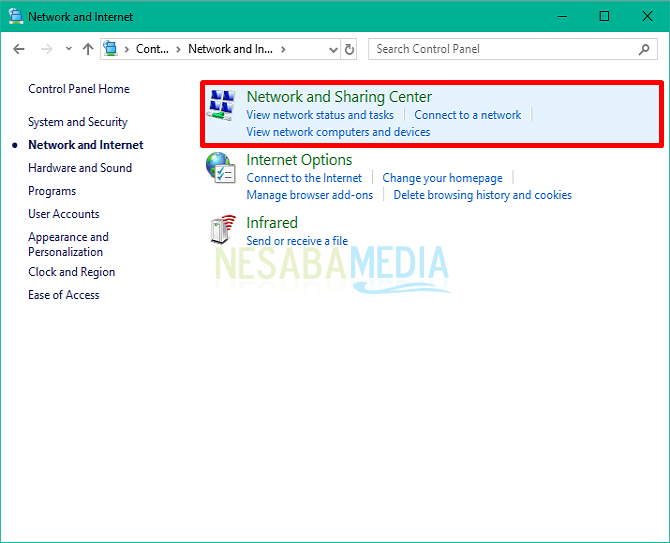Expand the address bar history dropdown

[332, 49]
